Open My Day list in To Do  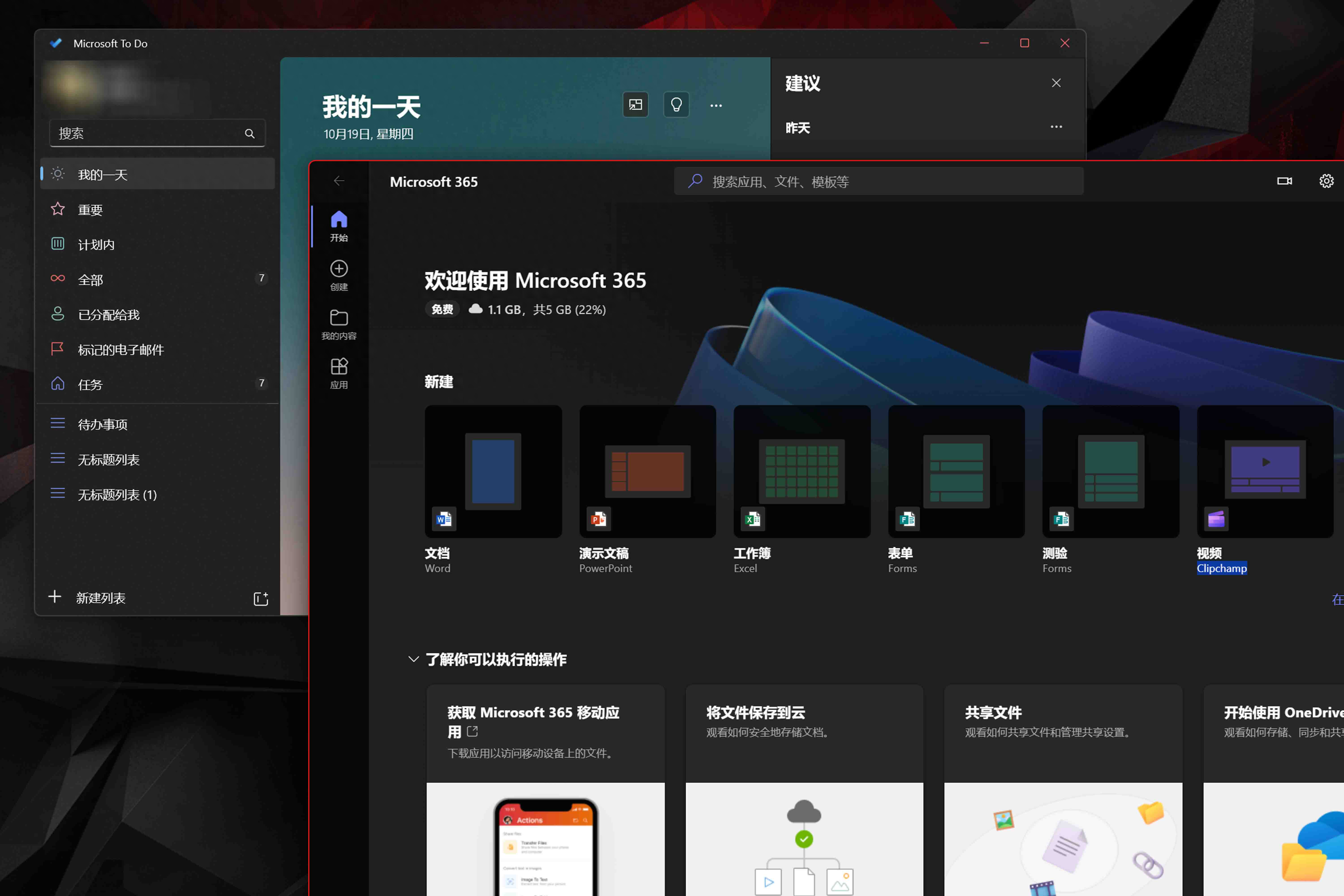[x=157, y=174]
